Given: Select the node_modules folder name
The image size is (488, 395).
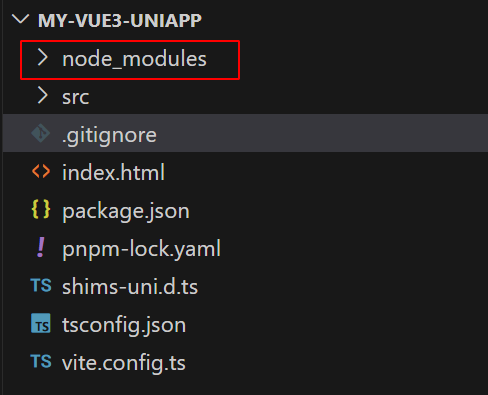Looking at the screenshot, I should (x=134, y=59).
